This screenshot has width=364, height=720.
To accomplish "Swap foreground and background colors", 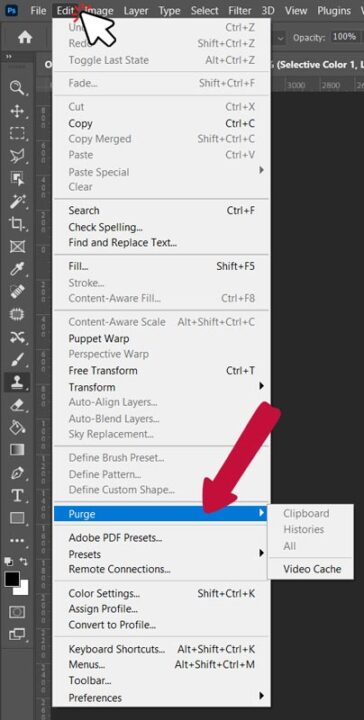I will point(24,561).
